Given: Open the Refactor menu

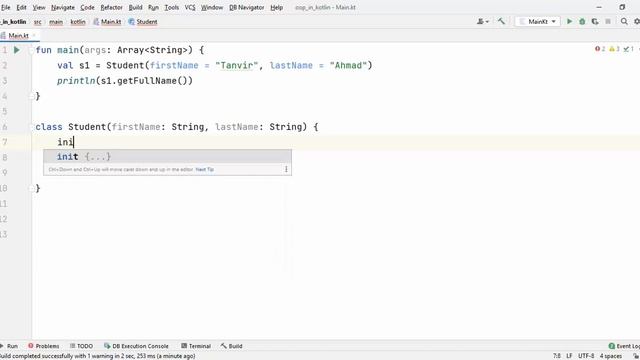Looking at the screenshot, I should point(111,7).
